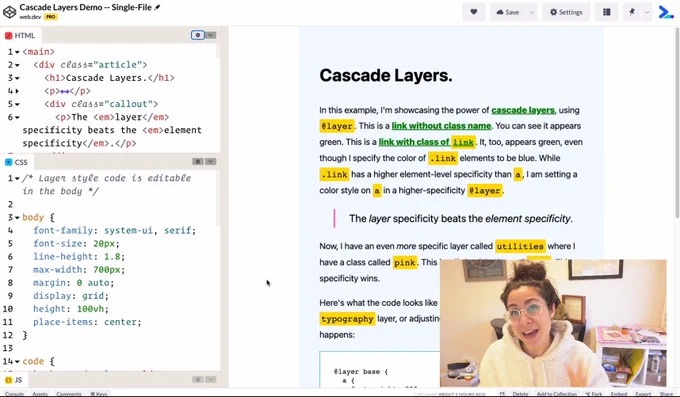
Task: Click the PRO badge
Action: click(x=51, y=17)
